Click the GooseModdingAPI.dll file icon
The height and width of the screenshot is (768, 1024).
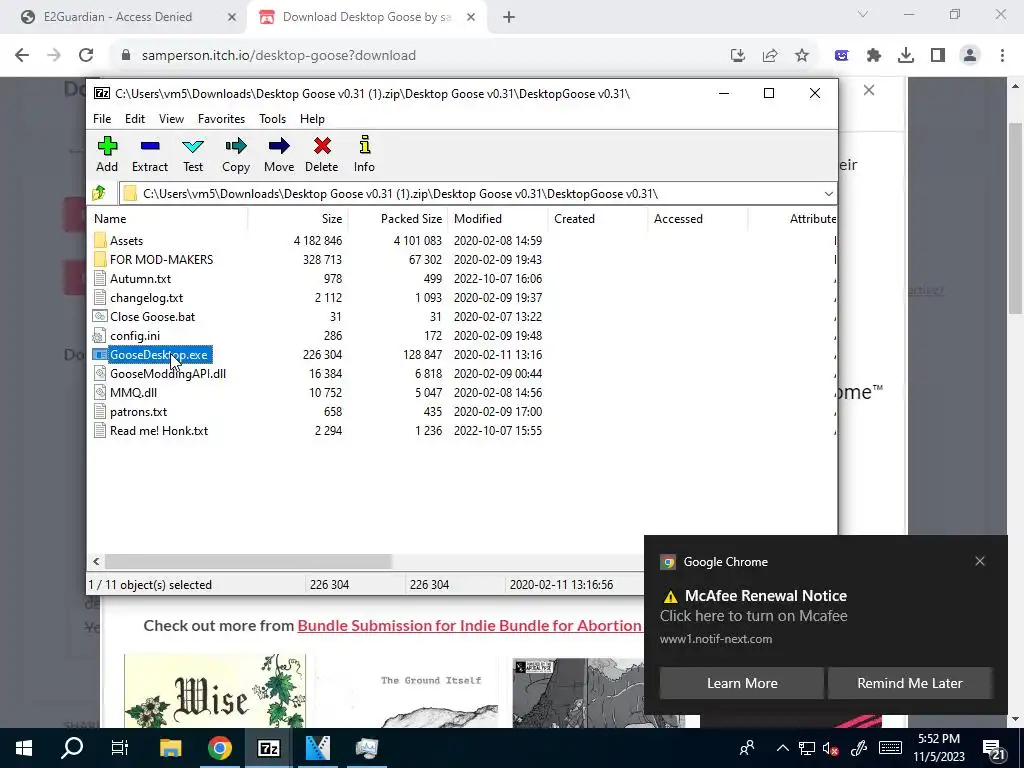[100, 373]
